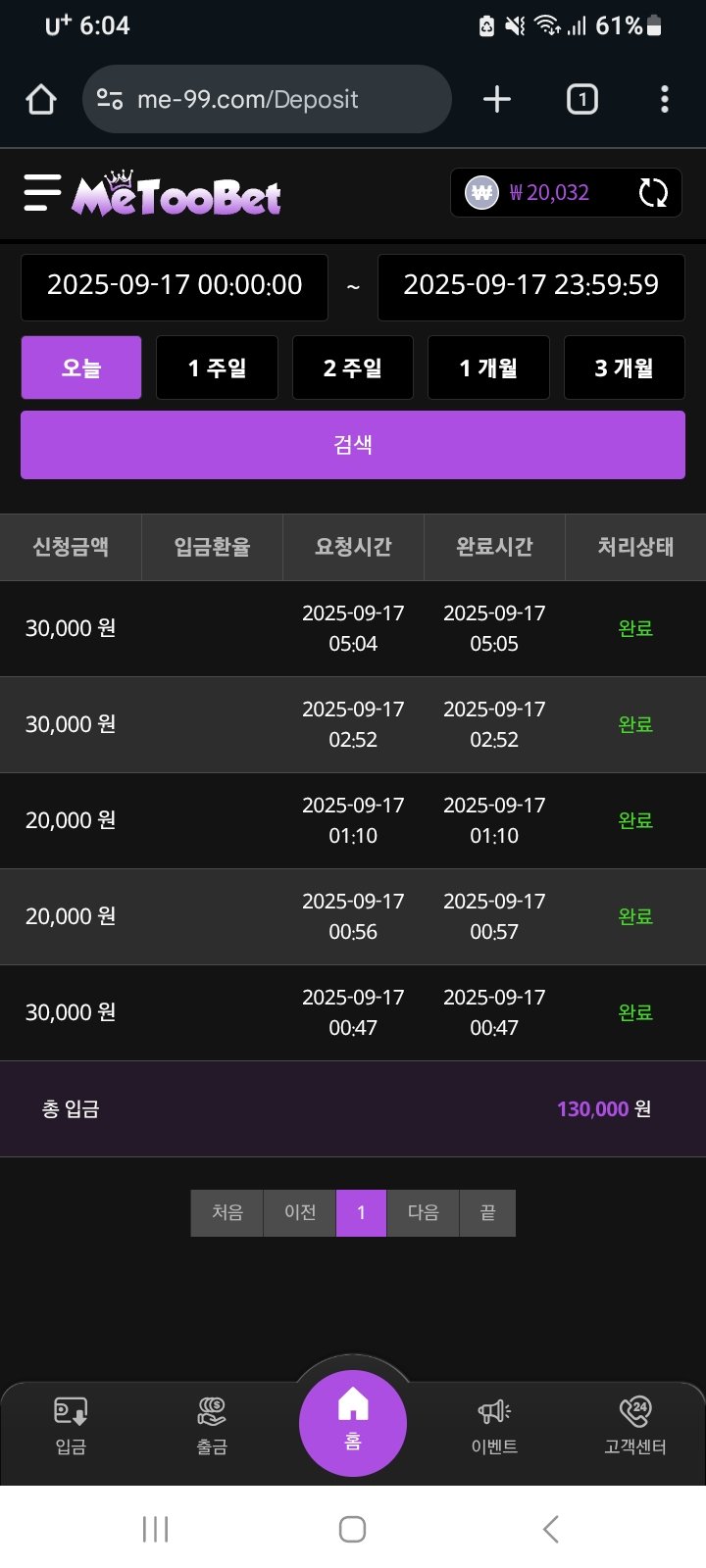This screenshot has width=706, height=1568.
Task: Tap the MeTooBet logo
Action: 176,194
